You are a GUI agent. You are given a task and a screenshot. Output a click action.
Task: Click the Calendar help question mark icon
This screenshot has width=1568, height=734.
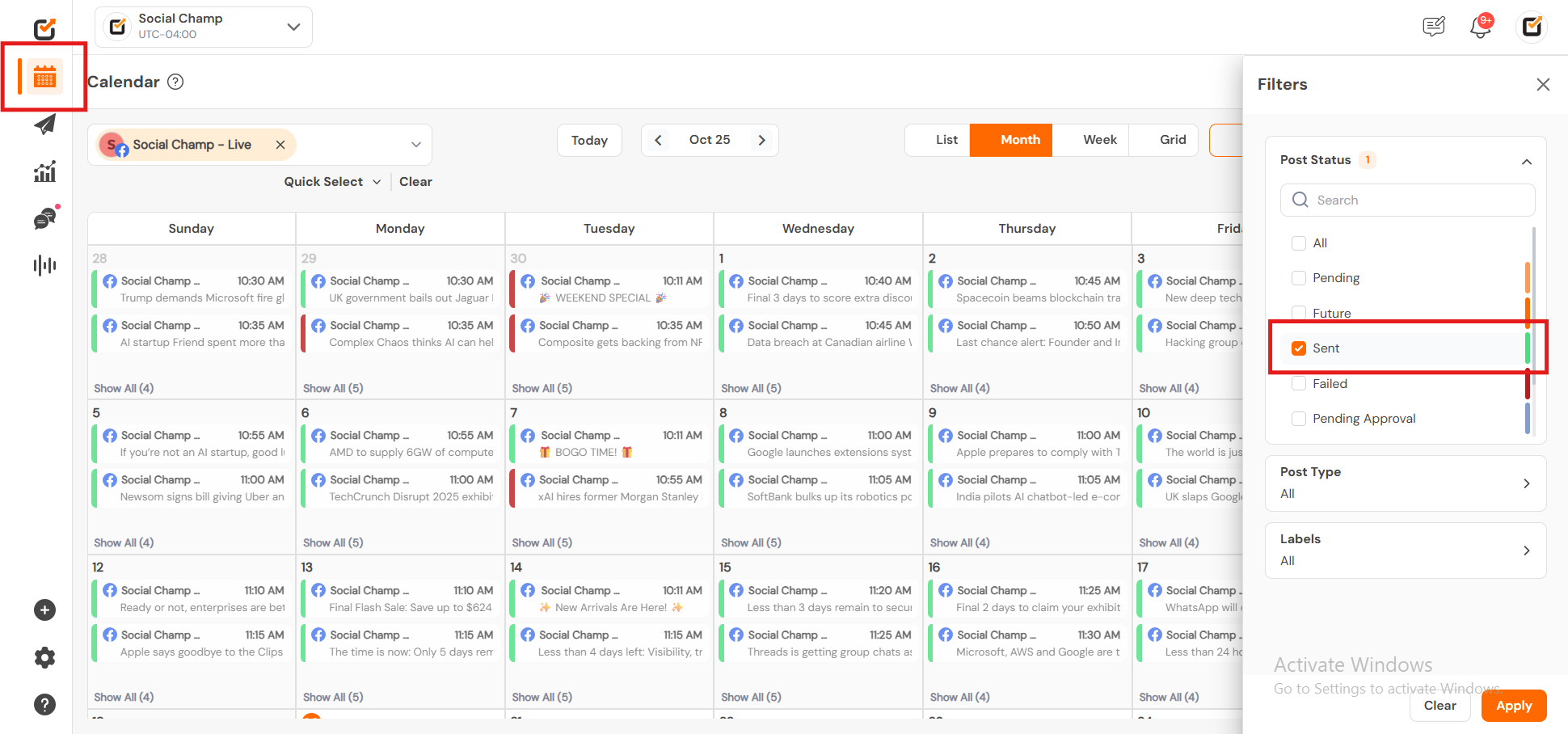175,82
